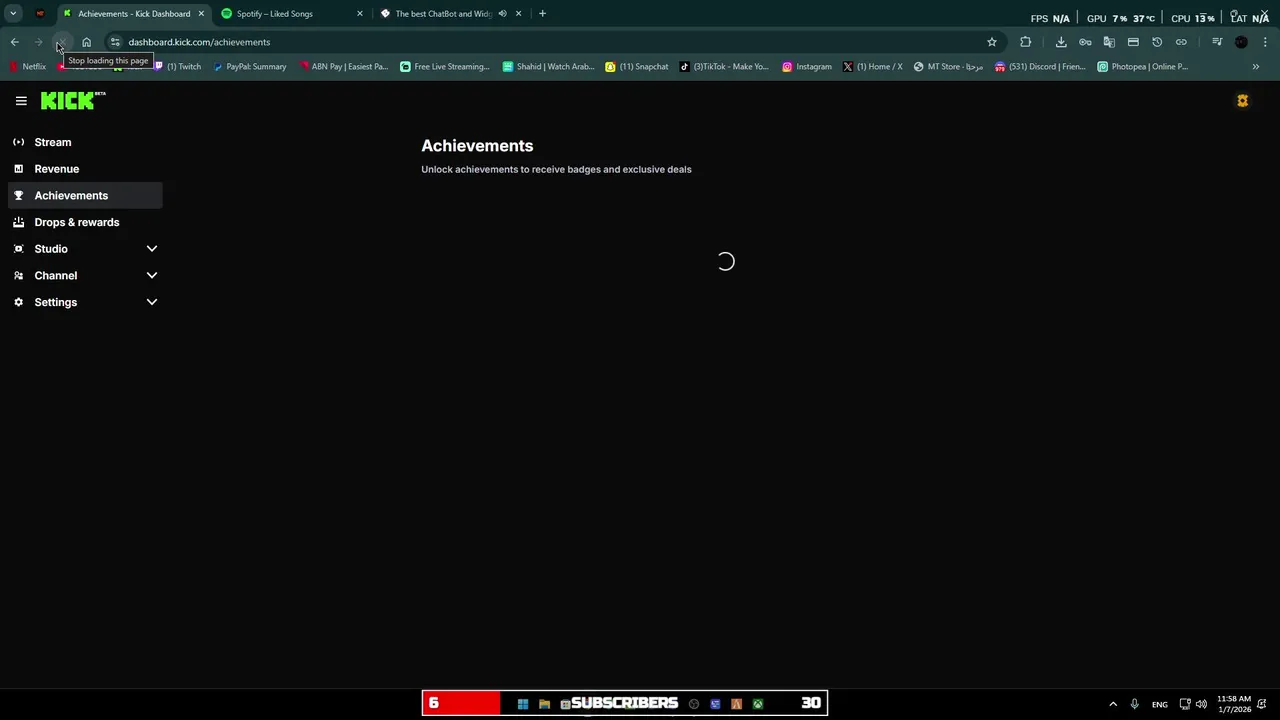
Task: Open File Explorer from the taskbar
Action: pos(544,704)
